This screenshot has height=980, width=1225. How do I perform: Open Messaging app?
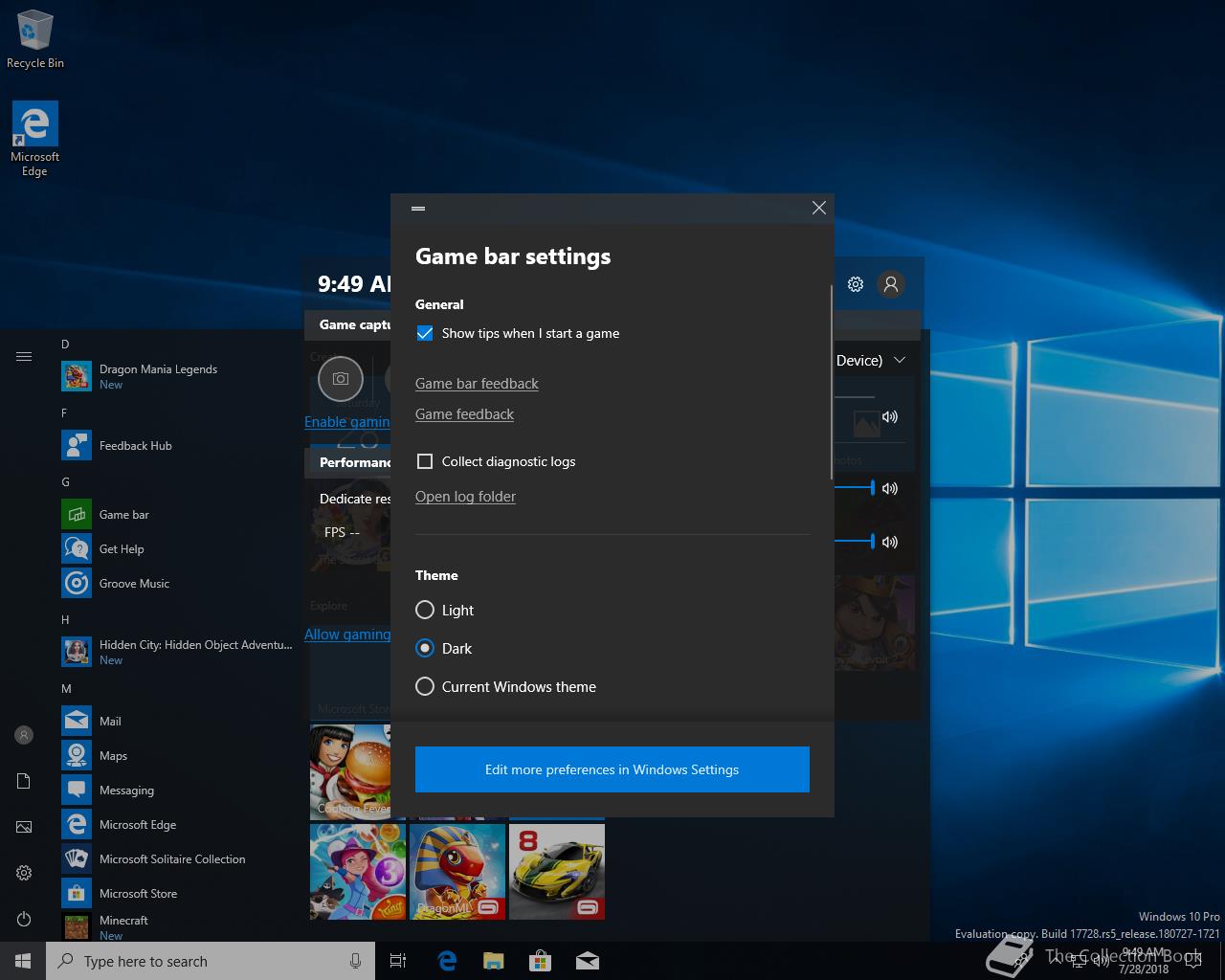178,791
